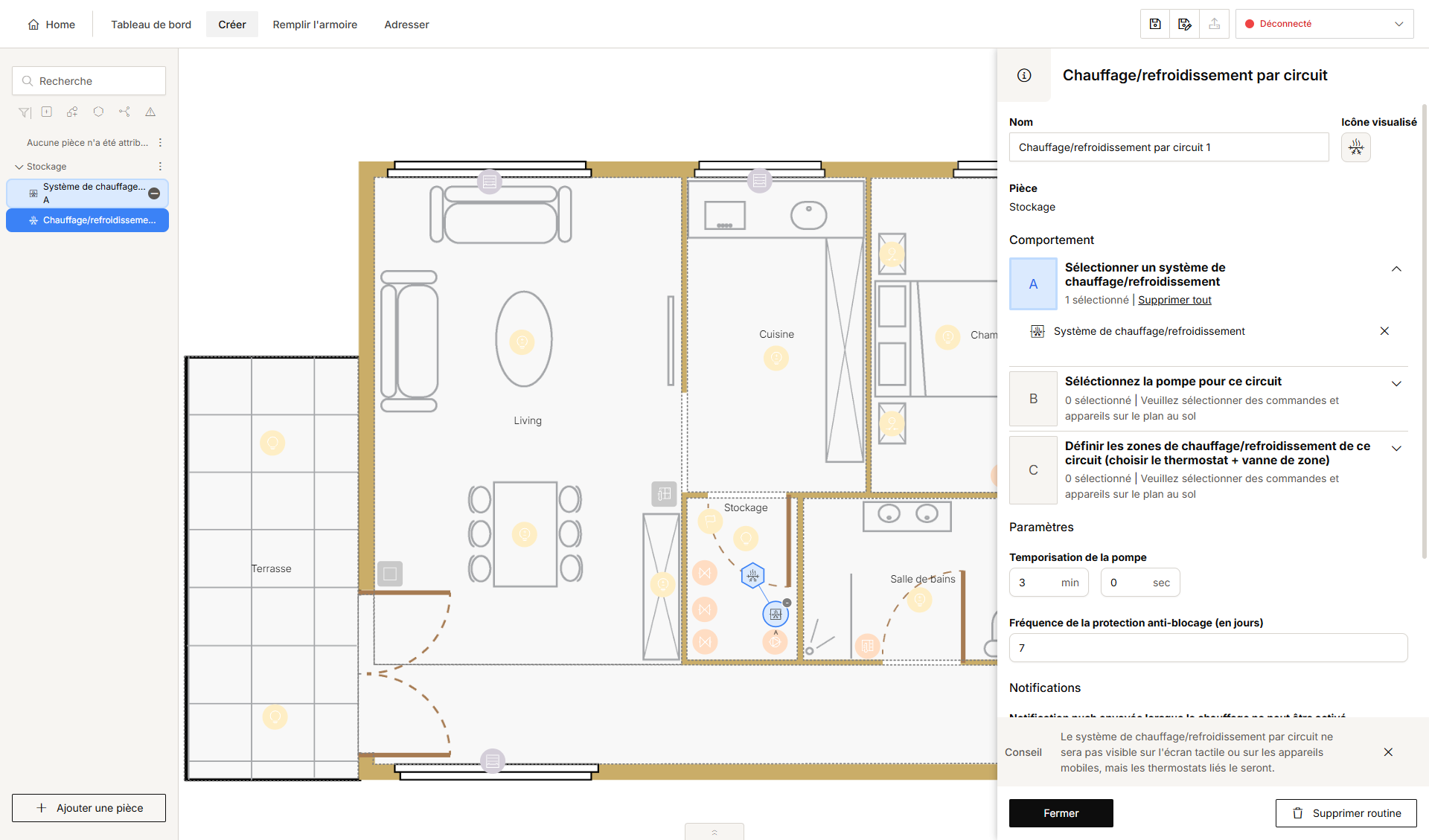Screen dimensions: 1429x840
Task: Click the connections share-node icon
Action: (x=124, y=112)
